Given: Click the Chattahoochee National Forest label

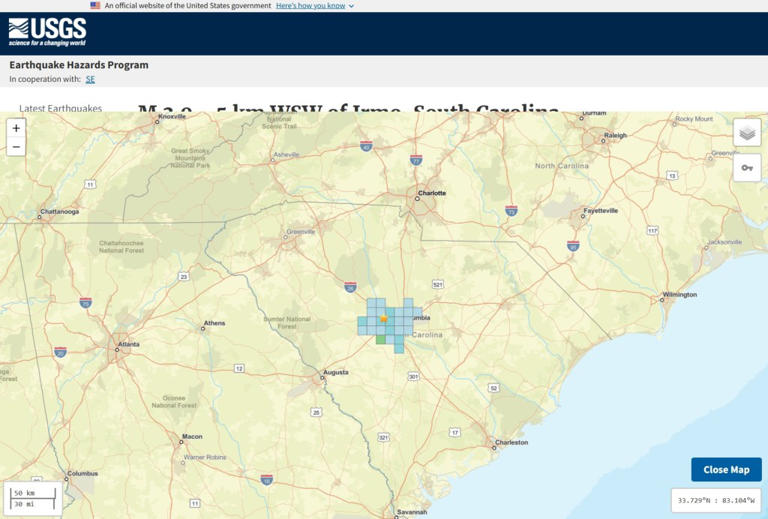Looking at the screenshot, I should pos(121,247).
